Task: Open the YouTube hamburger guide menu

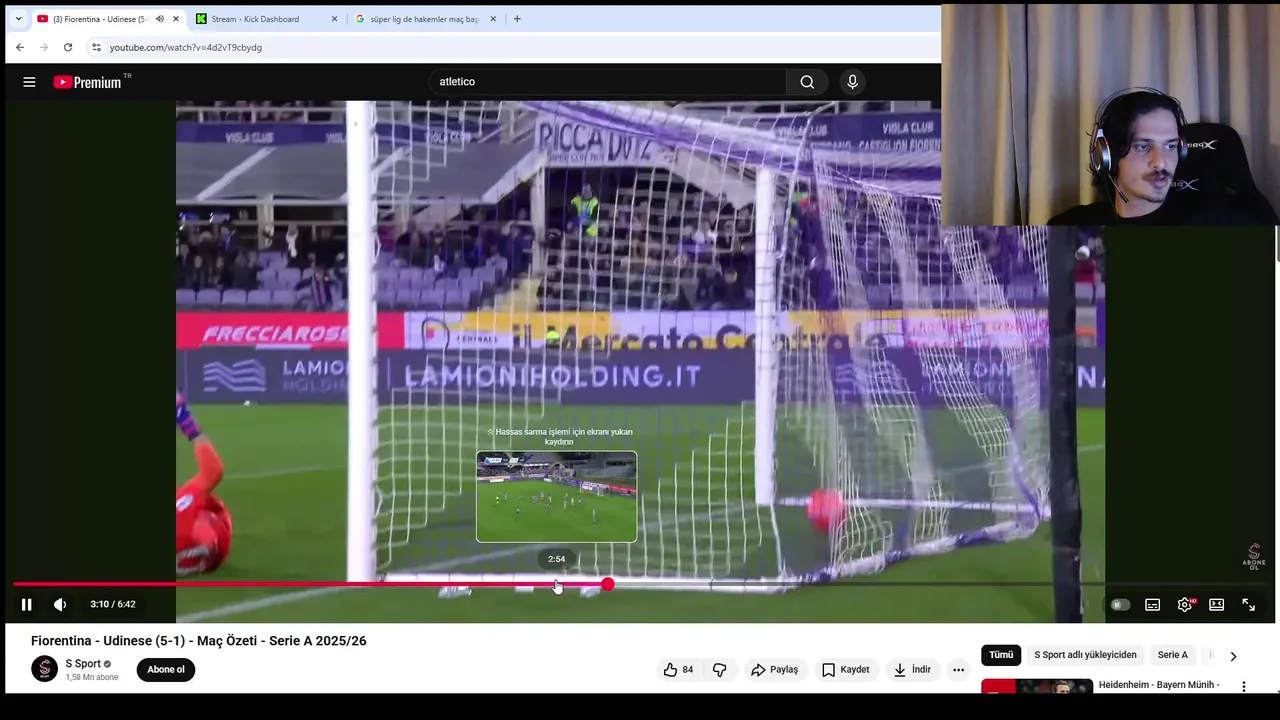Action: click(29, 82)
